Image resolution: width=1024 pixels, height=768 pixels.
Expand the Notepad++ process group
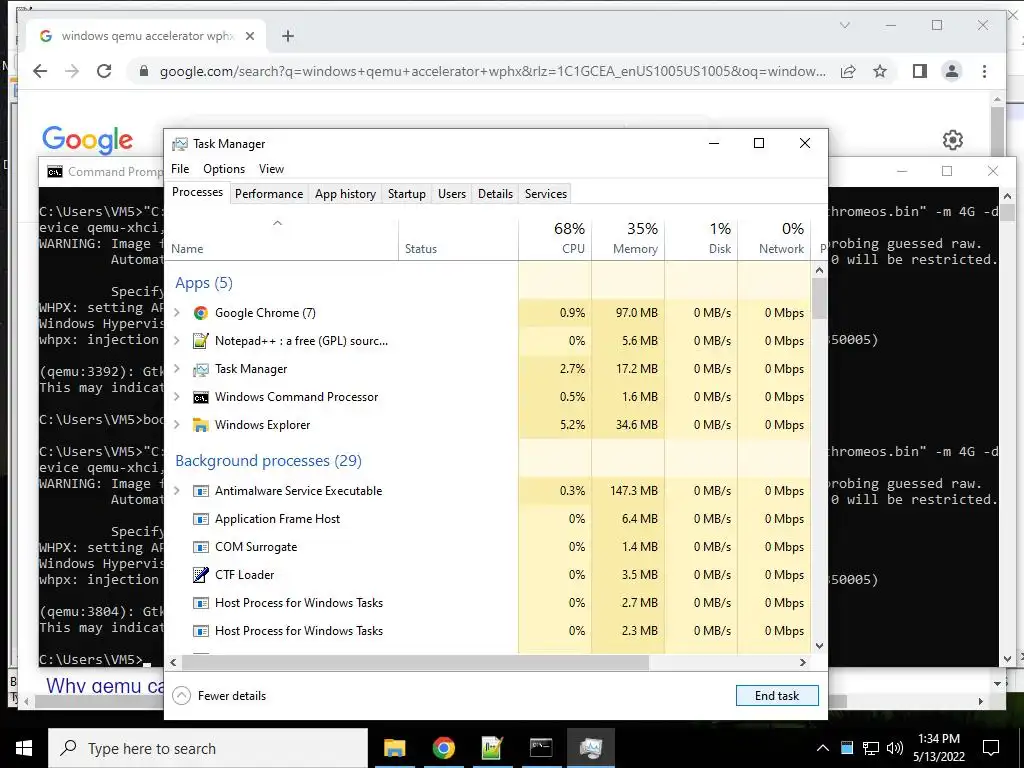point(176,341)
